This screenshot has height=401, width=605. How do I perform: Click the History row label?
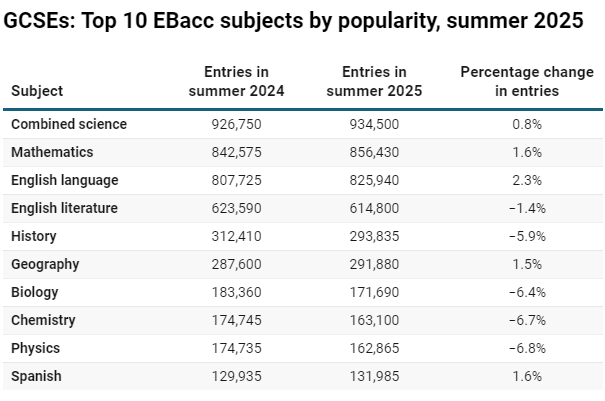[34, 236]
